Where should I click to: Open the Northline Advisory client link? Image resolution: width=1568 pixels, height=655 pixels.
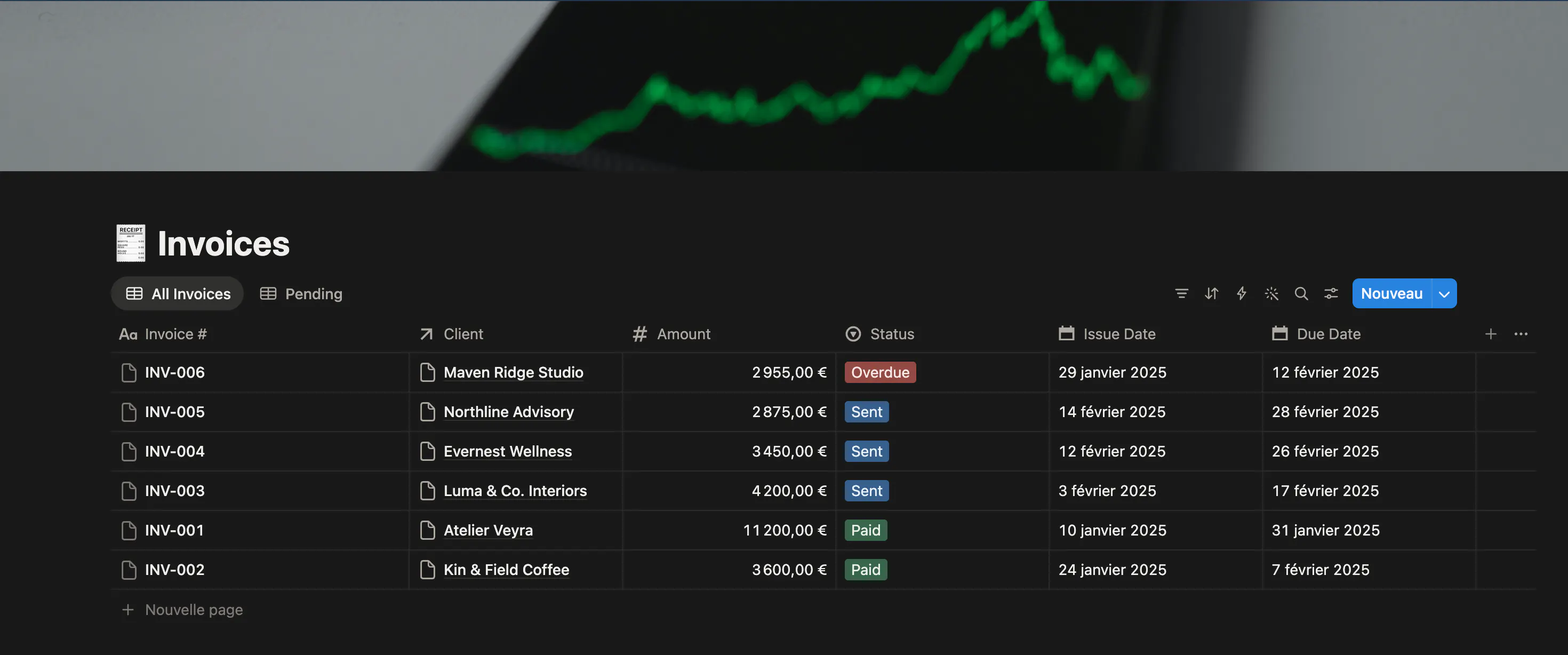(x=509, y=412)
